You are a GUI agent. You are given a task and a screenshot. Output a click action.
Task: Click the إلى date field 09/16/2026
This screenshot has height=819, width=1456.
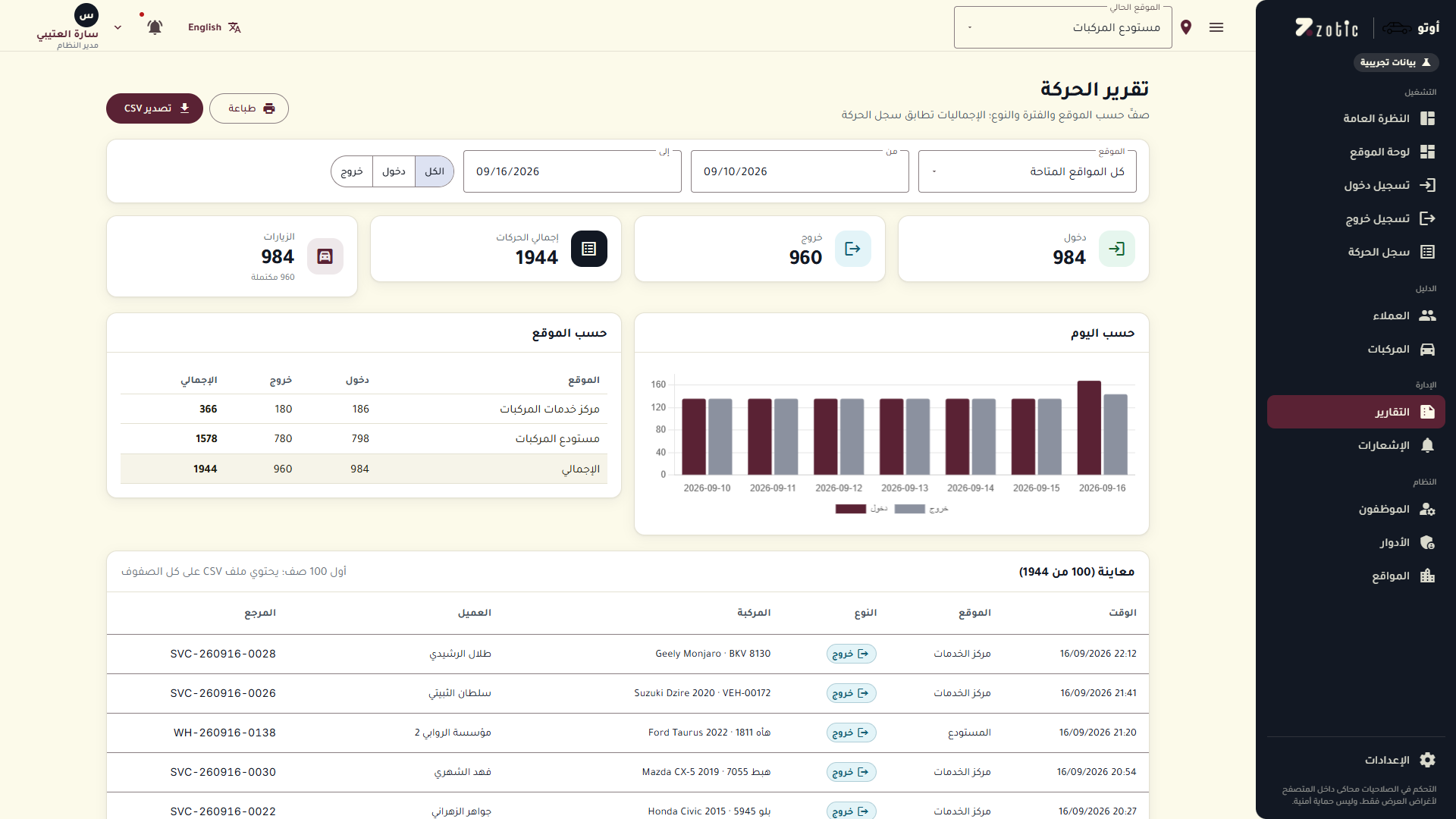tap(572, 171)
